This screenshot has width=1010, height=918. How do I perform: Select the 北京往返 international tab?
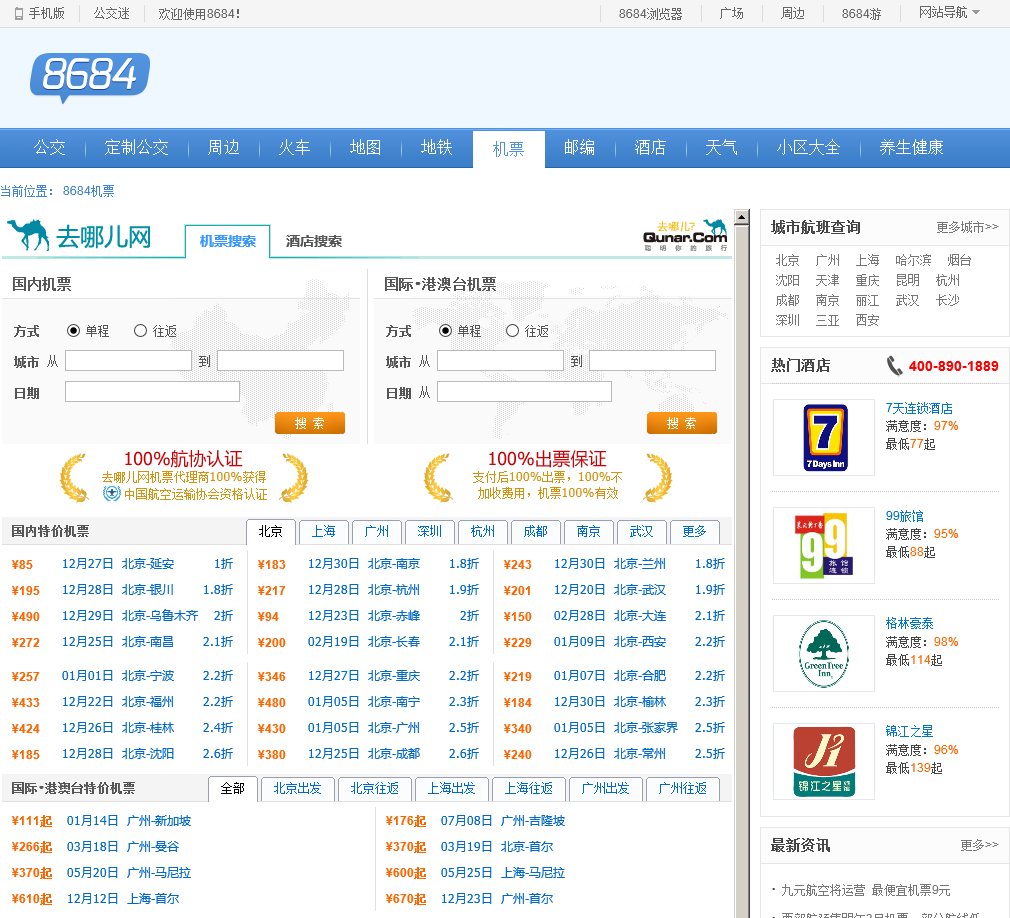pos(374,789)
